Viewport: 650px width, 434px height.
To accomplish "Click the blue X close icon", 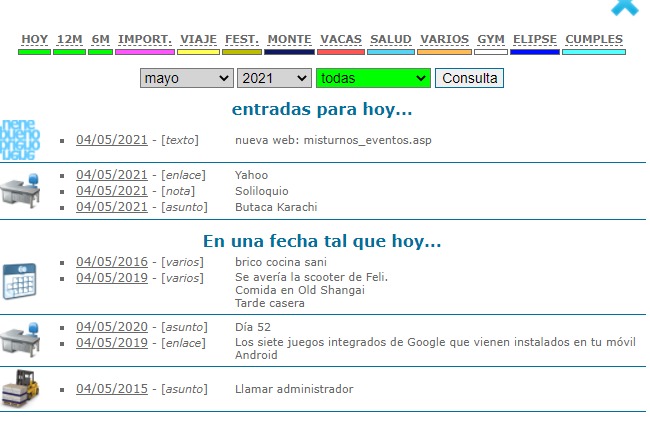I will coord(626,6).
